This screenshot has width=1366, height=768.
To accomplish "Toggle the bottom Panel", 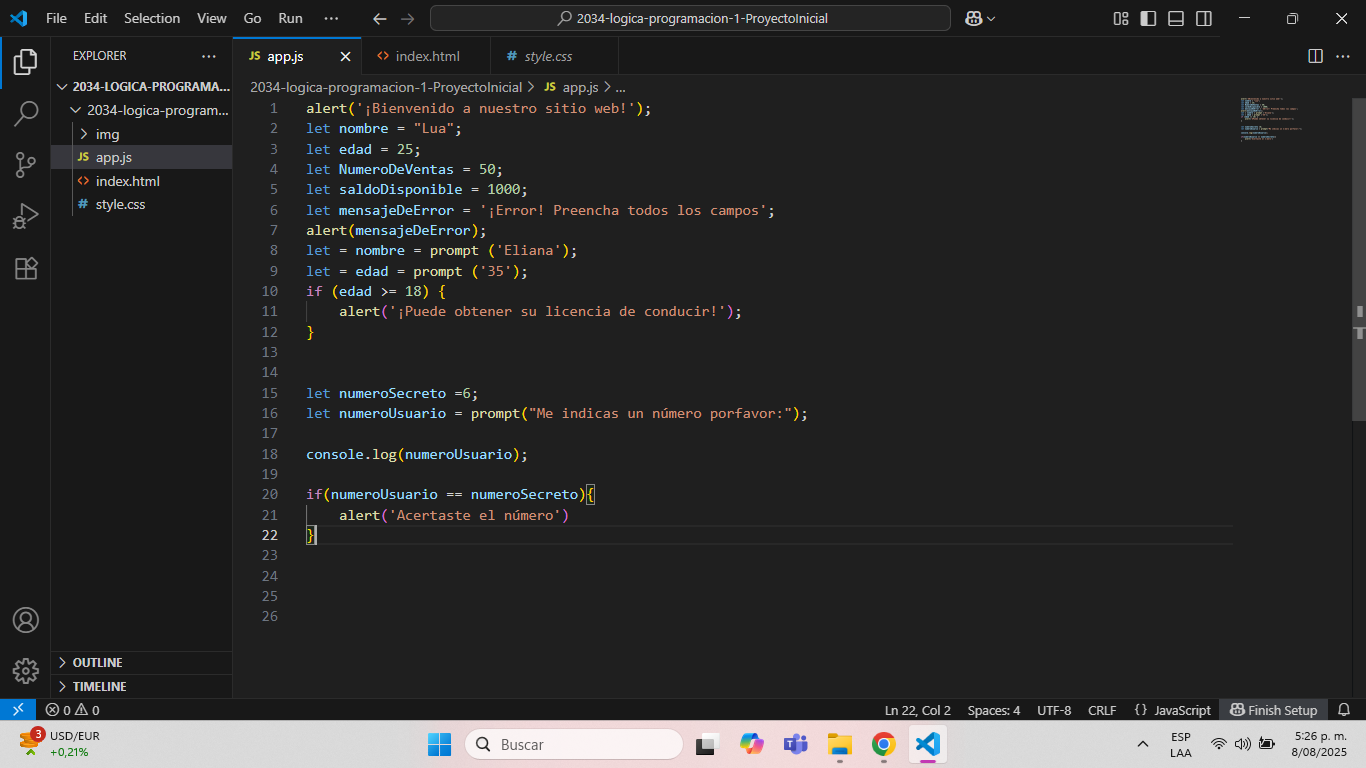I will [x=1177, y=18].
